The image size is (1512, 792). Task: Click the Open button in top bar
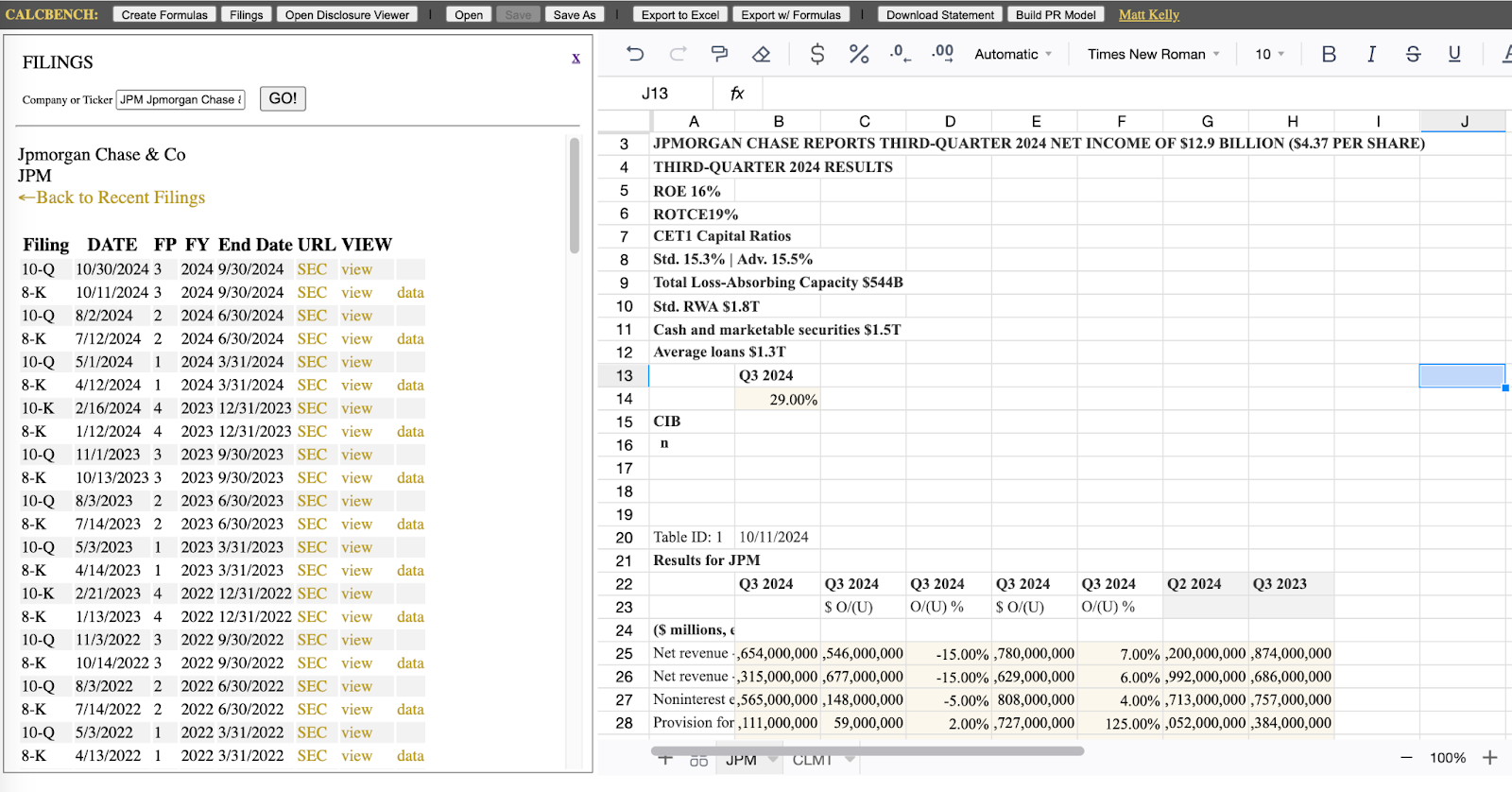click(469, 14)
